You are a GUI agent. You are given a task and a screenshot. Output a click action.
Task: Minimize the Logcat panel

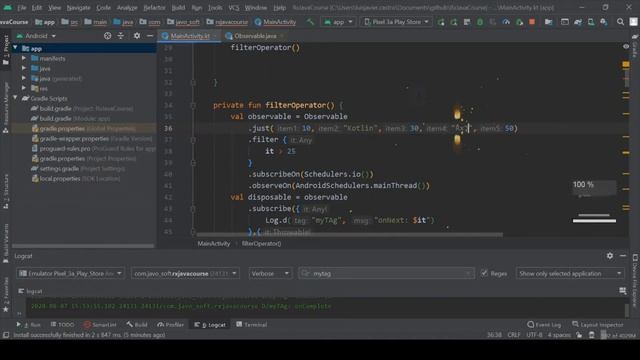(x=623, y=256)
